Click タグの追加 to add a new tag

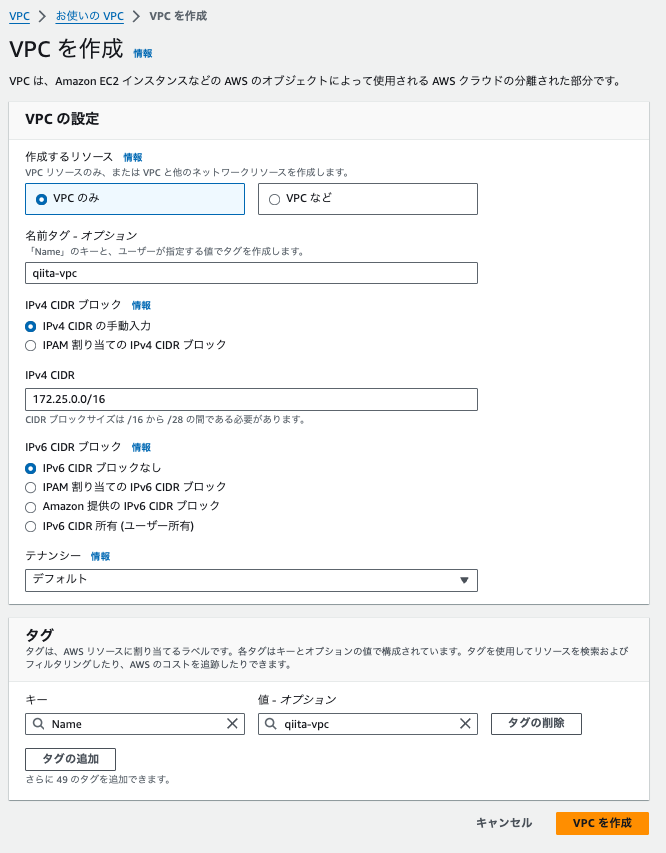70,759
